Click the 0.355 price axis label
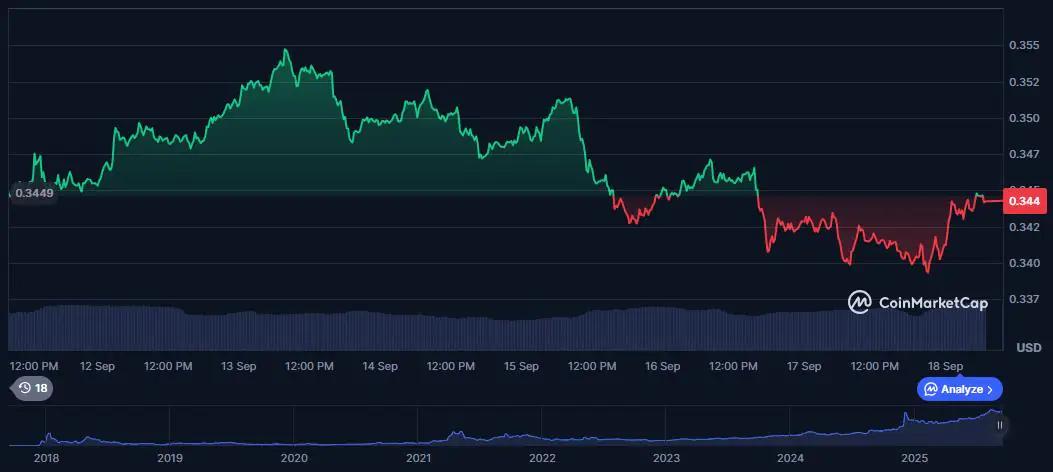Image resolution: width=1053 pixels, height=472 pixels. (1022, 45)
